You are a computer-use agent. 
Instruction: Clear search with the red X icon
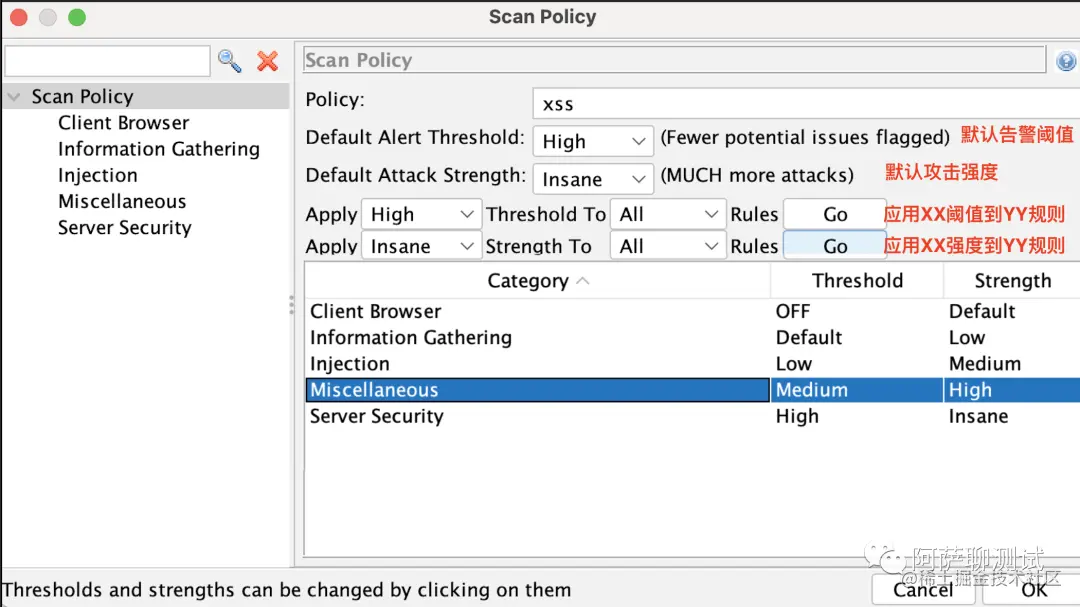click(267, 61)
